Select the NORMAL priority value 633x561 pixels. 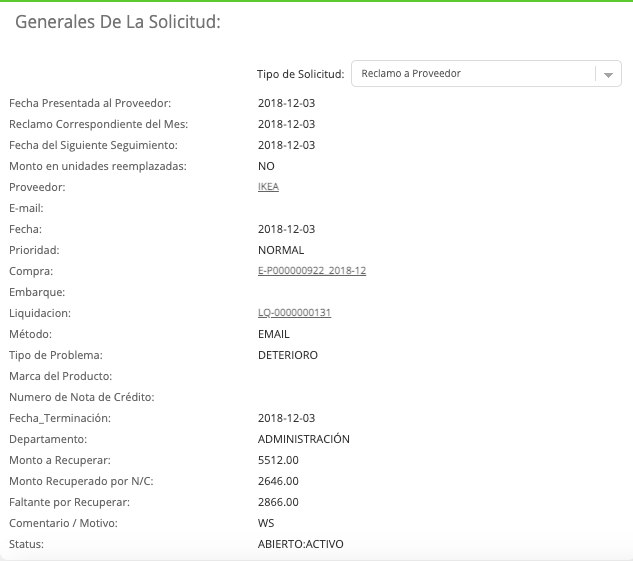(281, 250)
